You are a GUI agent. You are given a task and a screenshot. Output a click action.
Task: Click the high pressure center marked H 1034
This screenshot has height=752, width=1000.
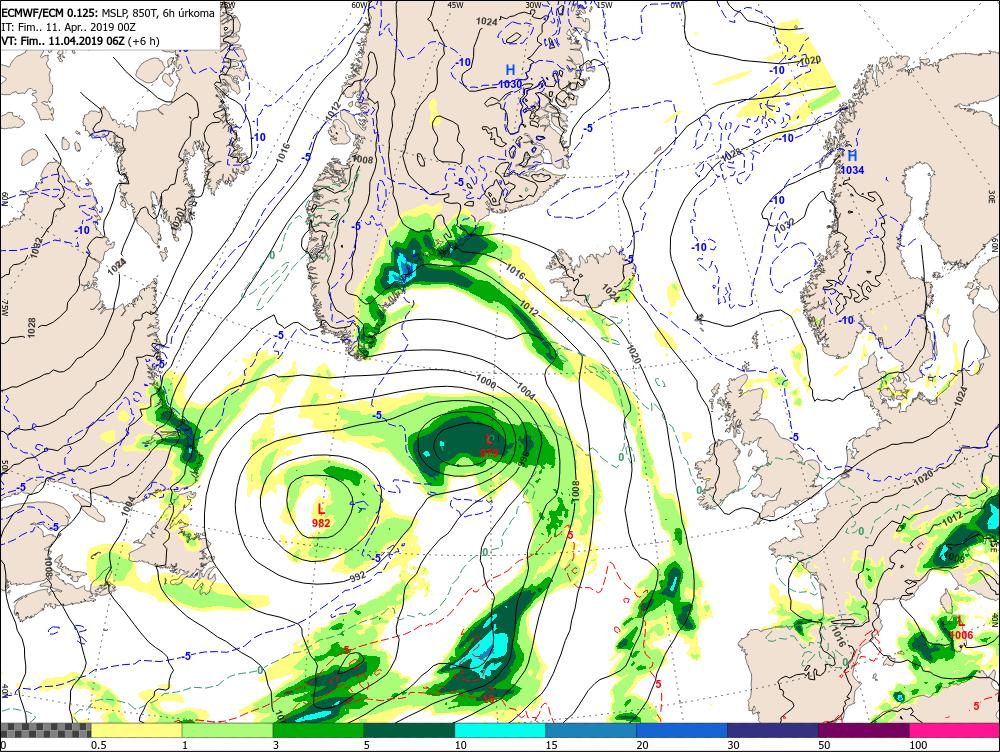pos(852,162)
